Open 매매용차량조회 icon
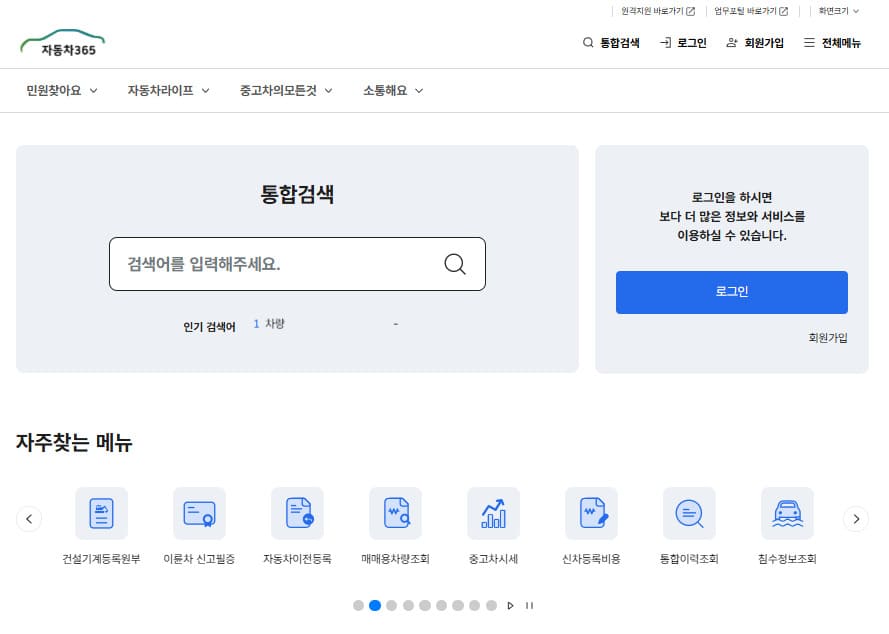Viewport: 889px width, 634px height. pyautogui.click(x=396, y=513)
